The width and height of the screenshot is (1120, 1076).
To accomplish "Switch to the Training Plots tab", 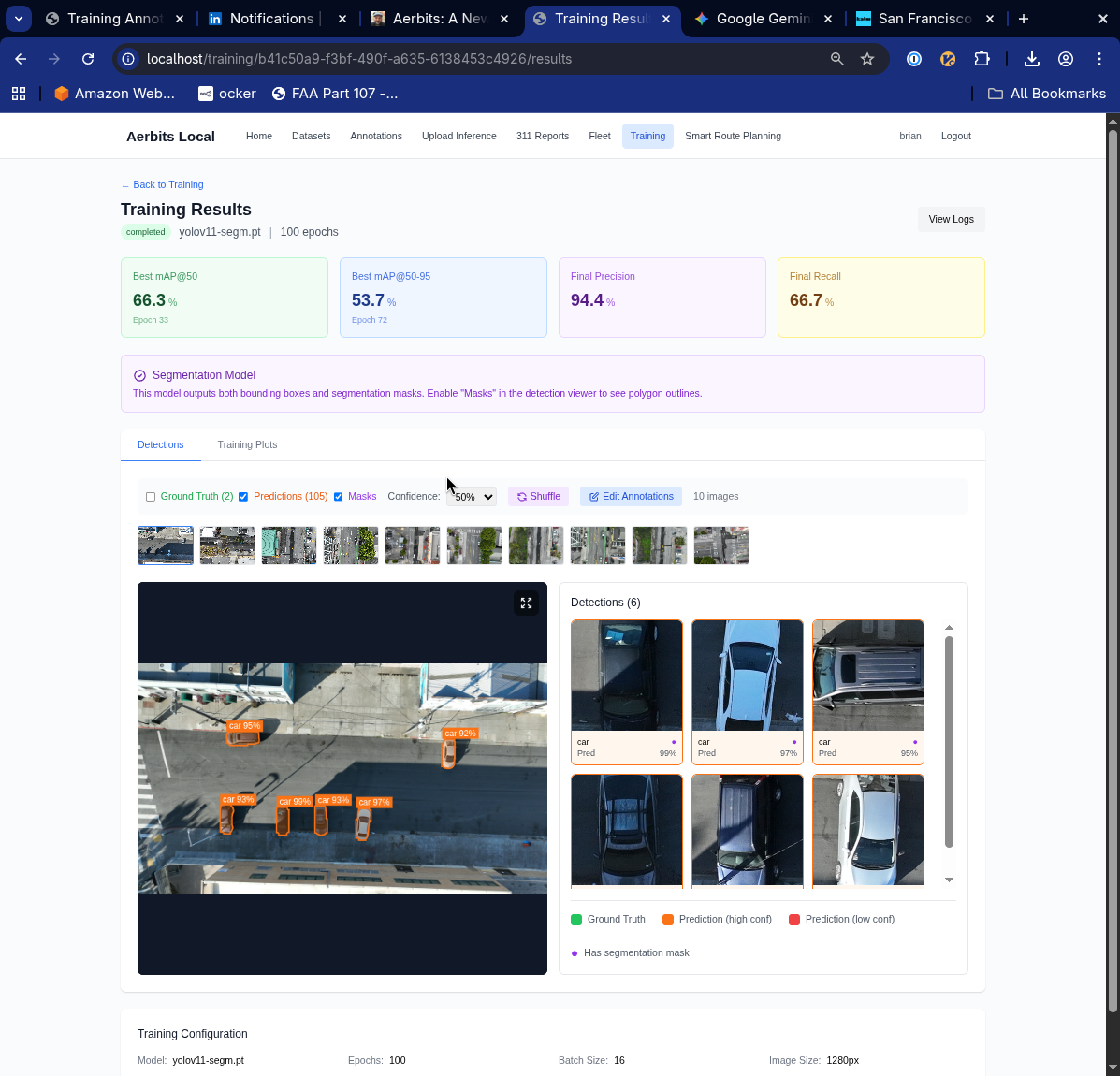I will 247,444.
